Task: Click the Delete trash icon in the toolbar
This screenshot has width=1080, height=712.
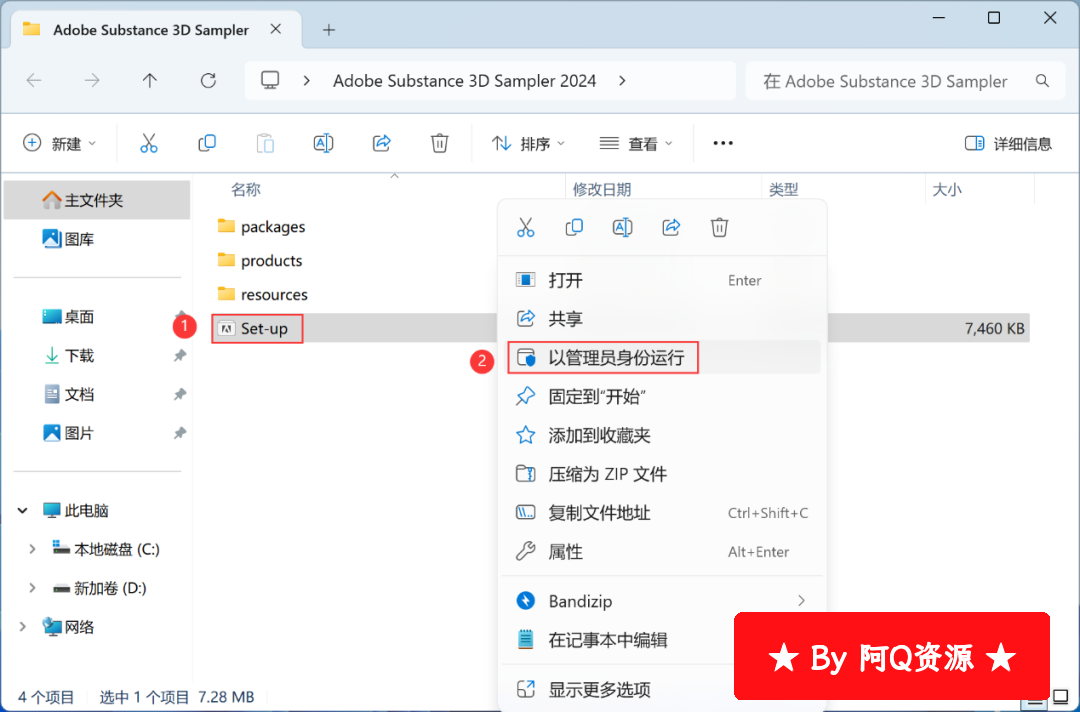Action: (x=439, y=143)
